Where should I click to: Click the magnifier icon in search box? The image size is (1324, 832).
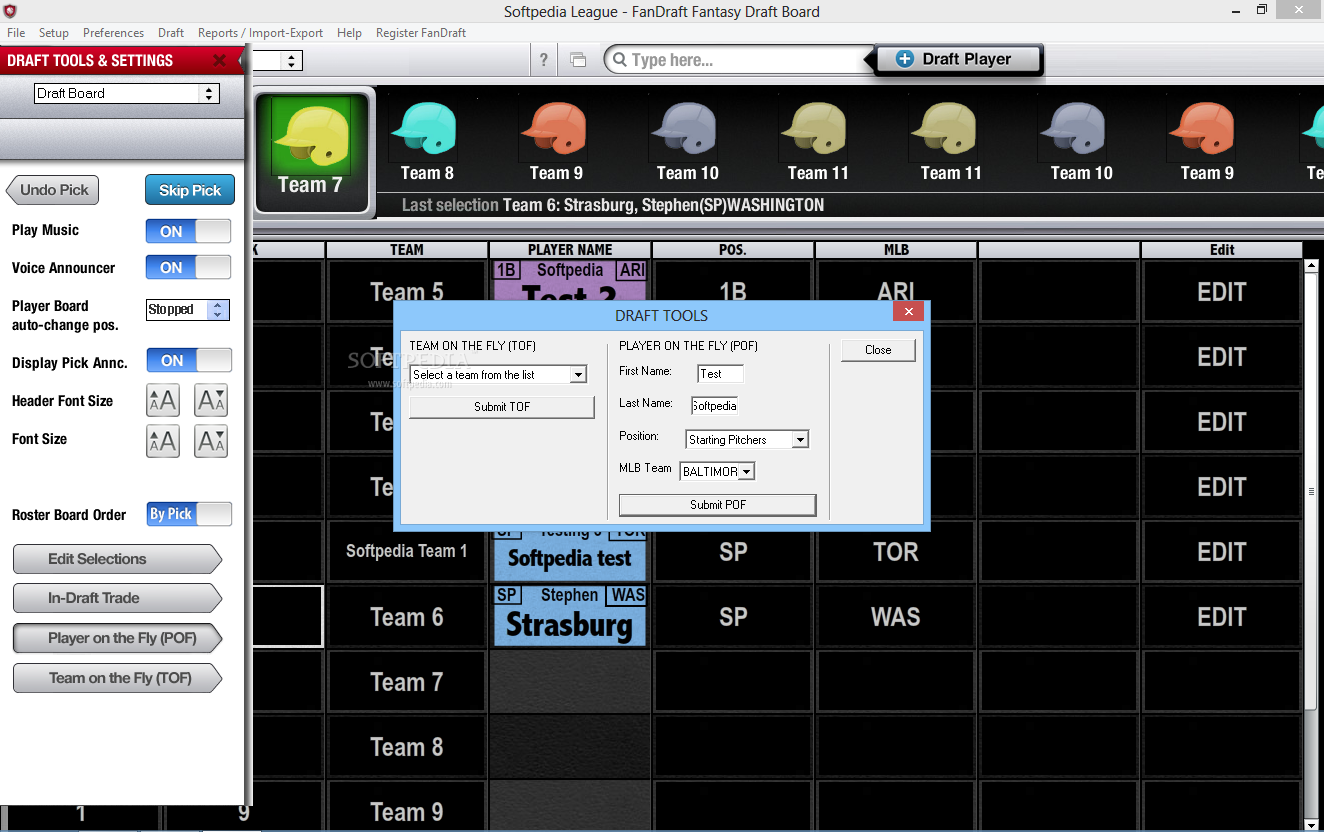tap(620, 60)
